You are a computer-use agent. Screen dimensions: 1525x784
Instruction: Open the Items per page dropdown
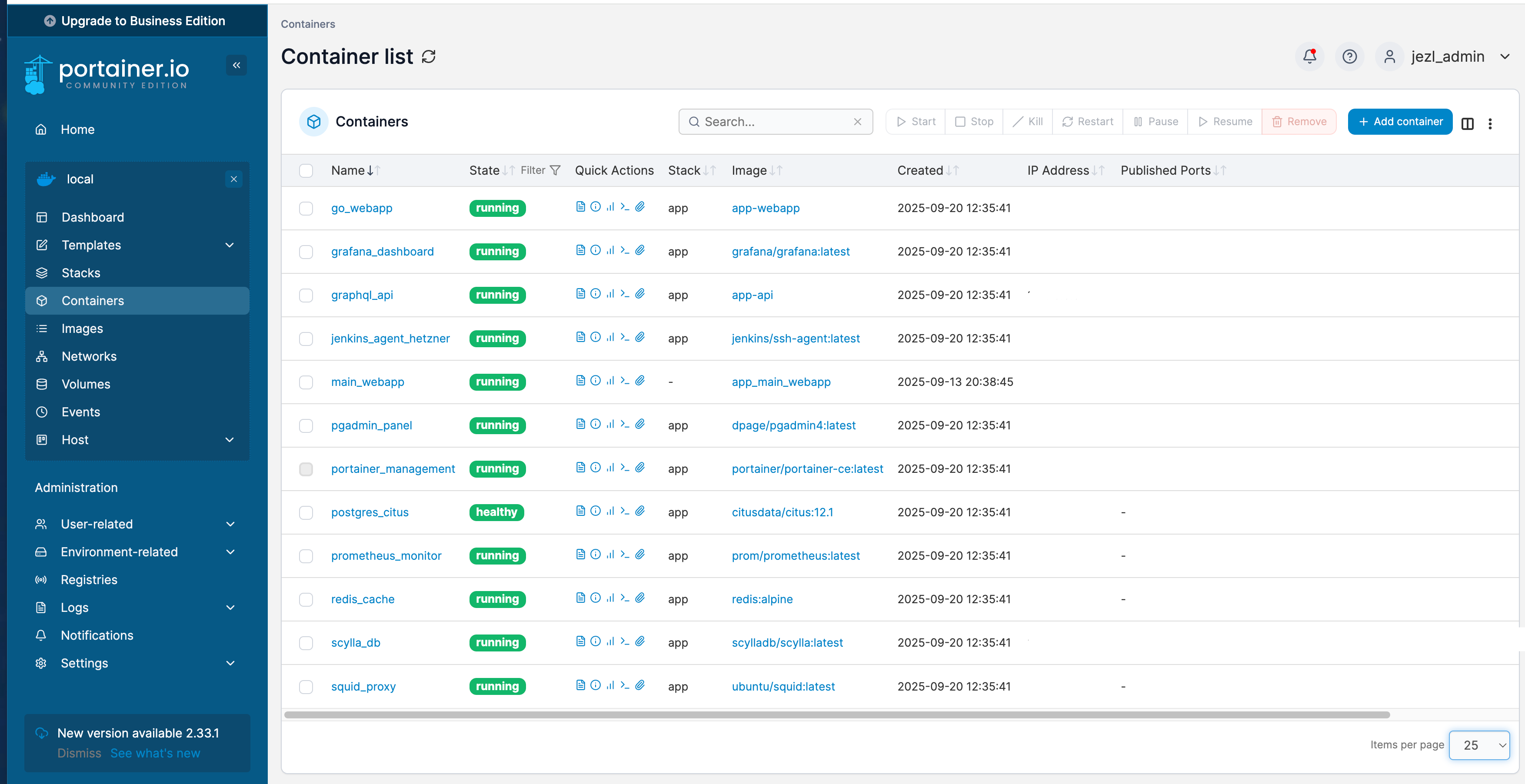1479,745
